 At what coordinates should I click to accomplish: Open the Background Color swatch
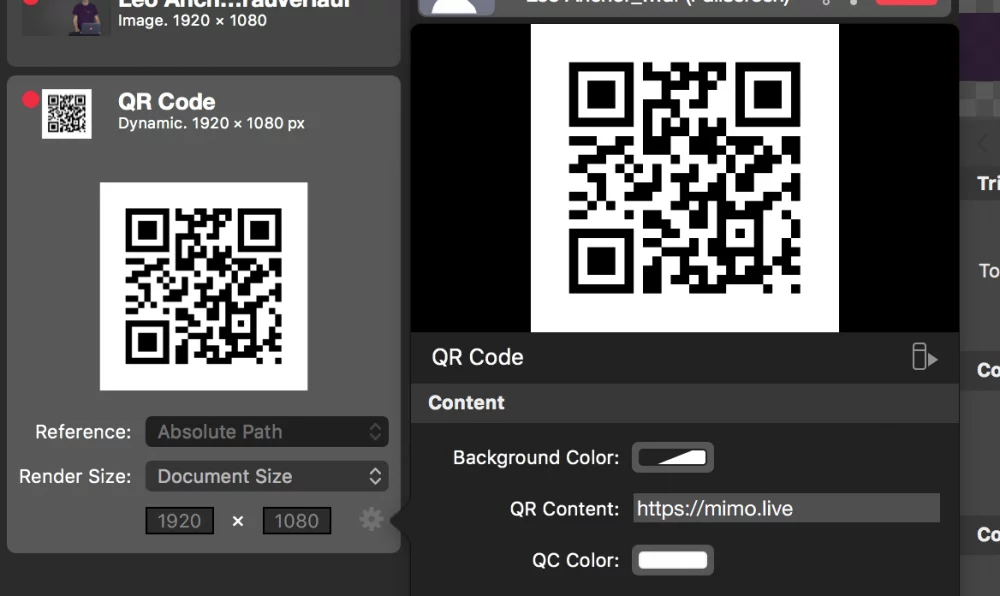point(673,457)
